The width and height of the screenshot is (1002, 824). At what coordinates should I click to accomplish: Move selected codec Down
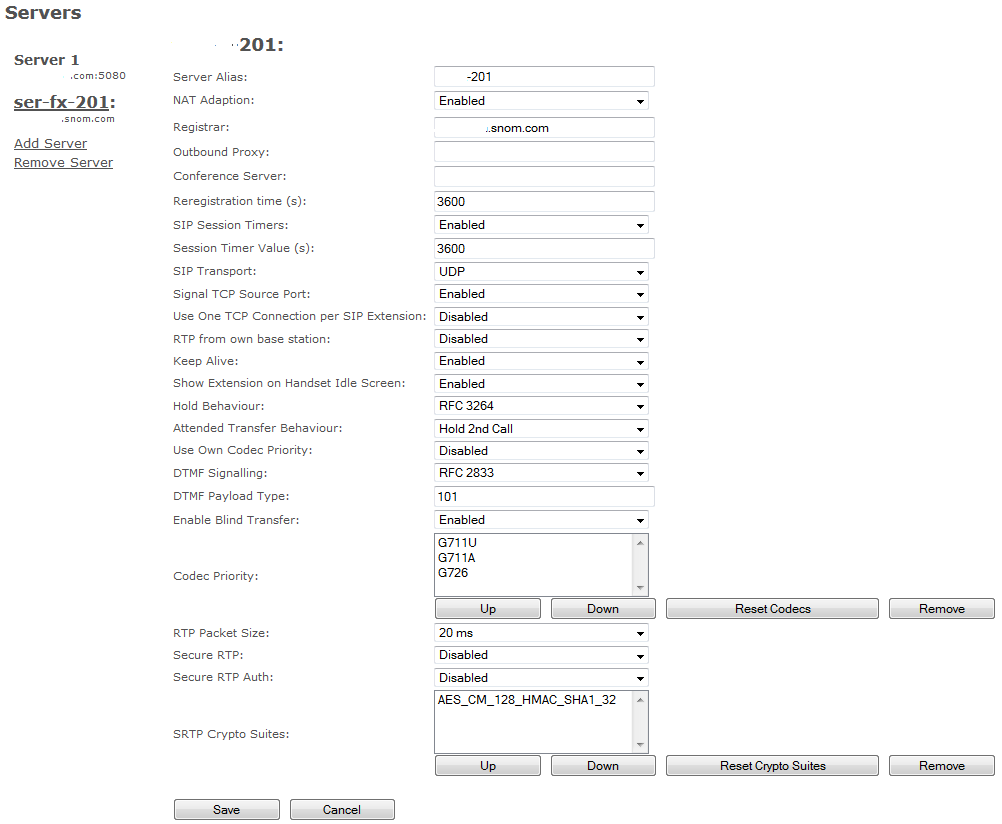(x=603, y=609)
